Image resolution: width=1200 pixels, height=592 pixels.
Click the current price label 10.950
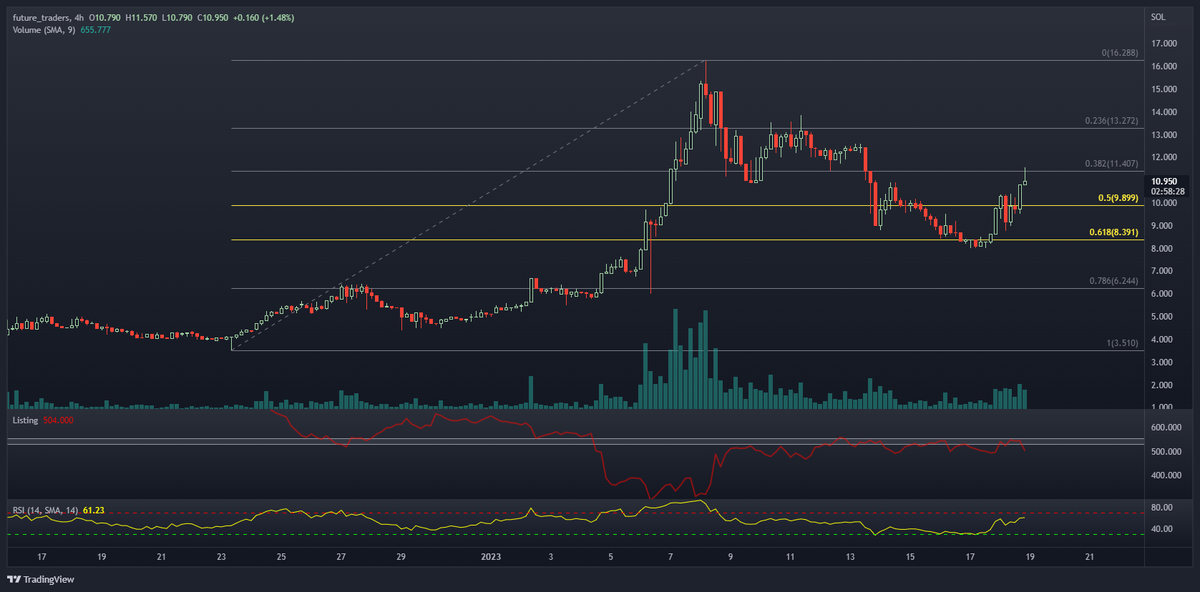[x=1164, y=182]
